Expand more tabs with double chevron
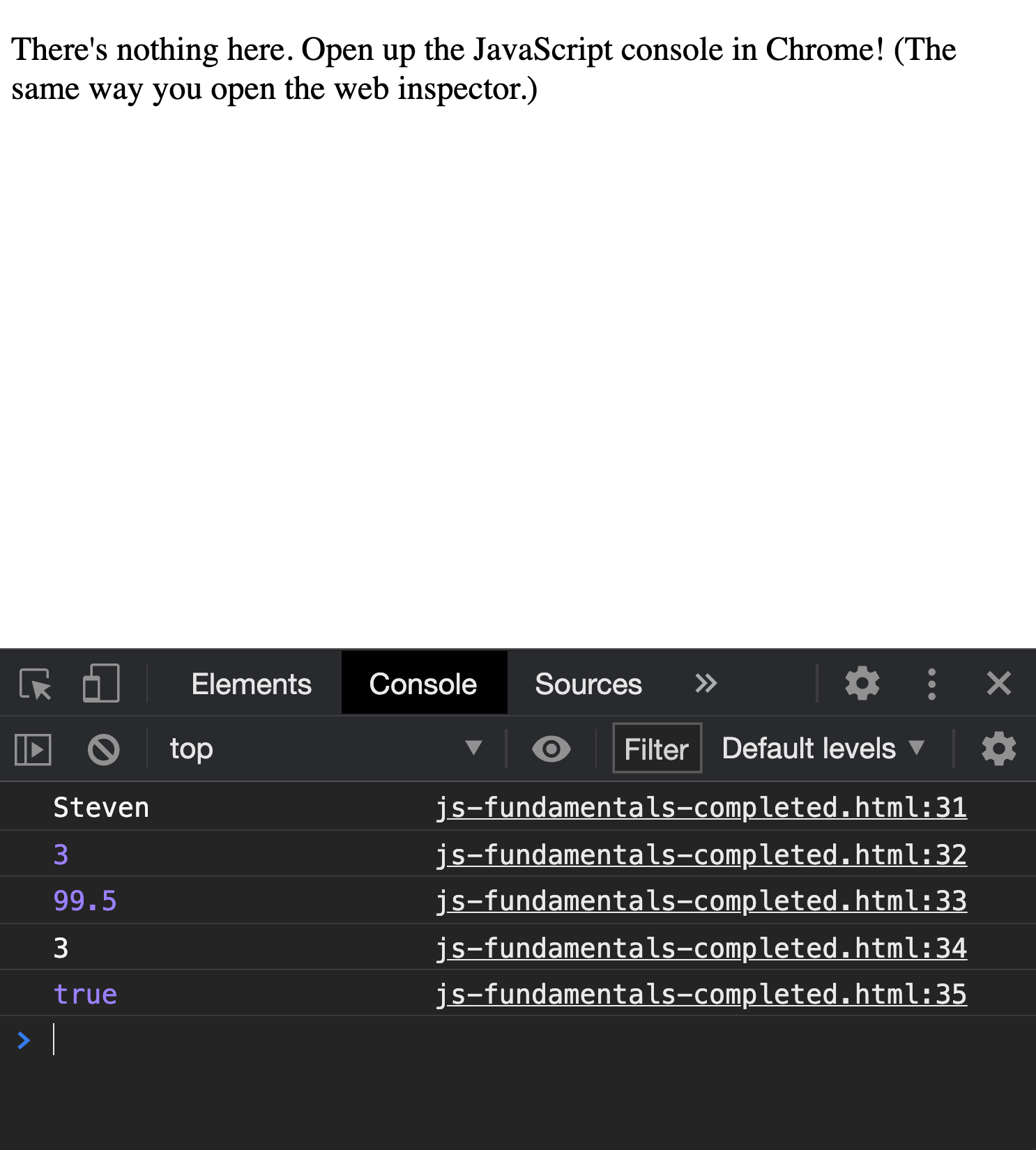1036x1150 pixels. coord(706,684)
